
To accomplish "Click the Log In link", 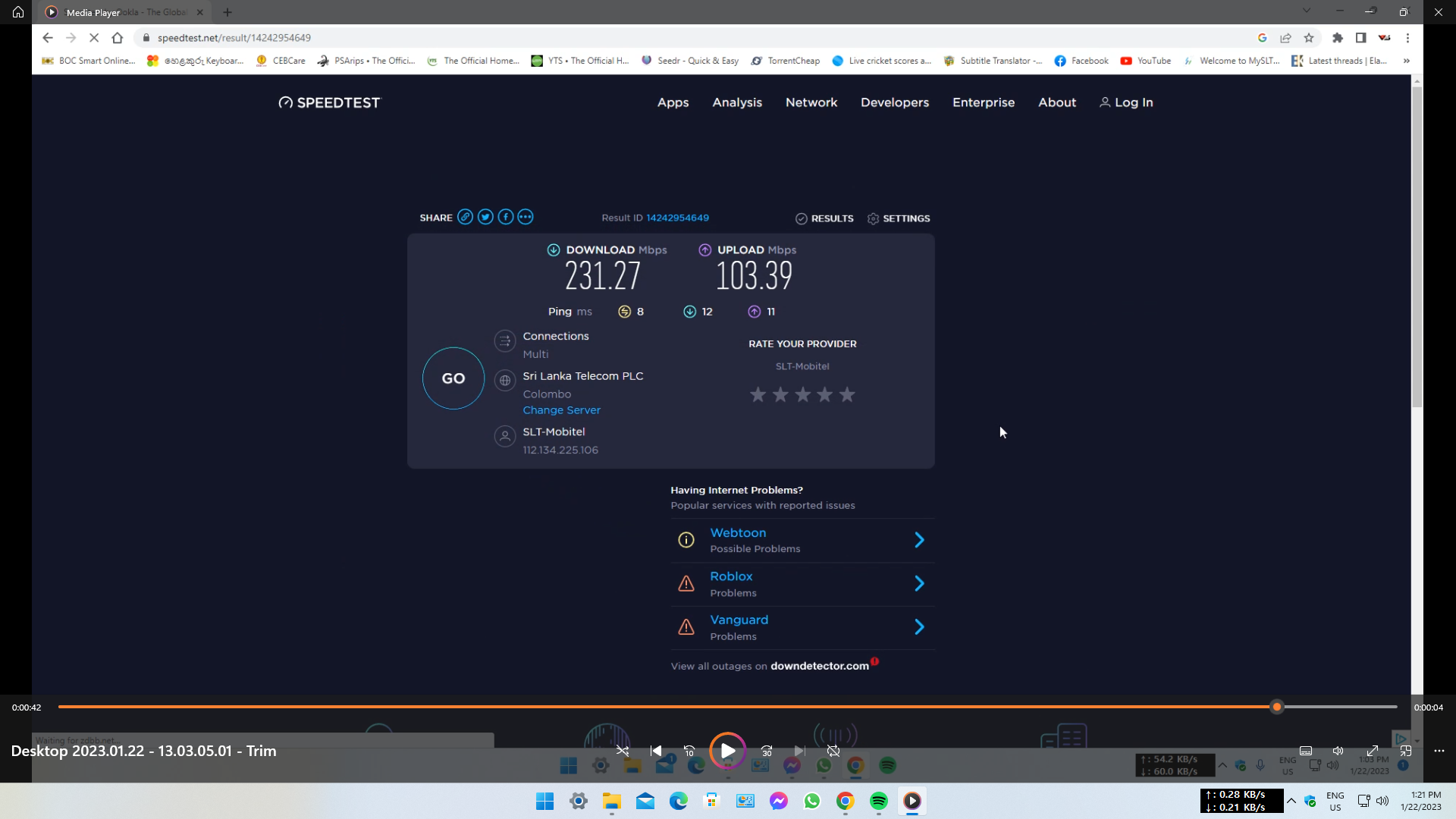I will (x=1126, y=102).
